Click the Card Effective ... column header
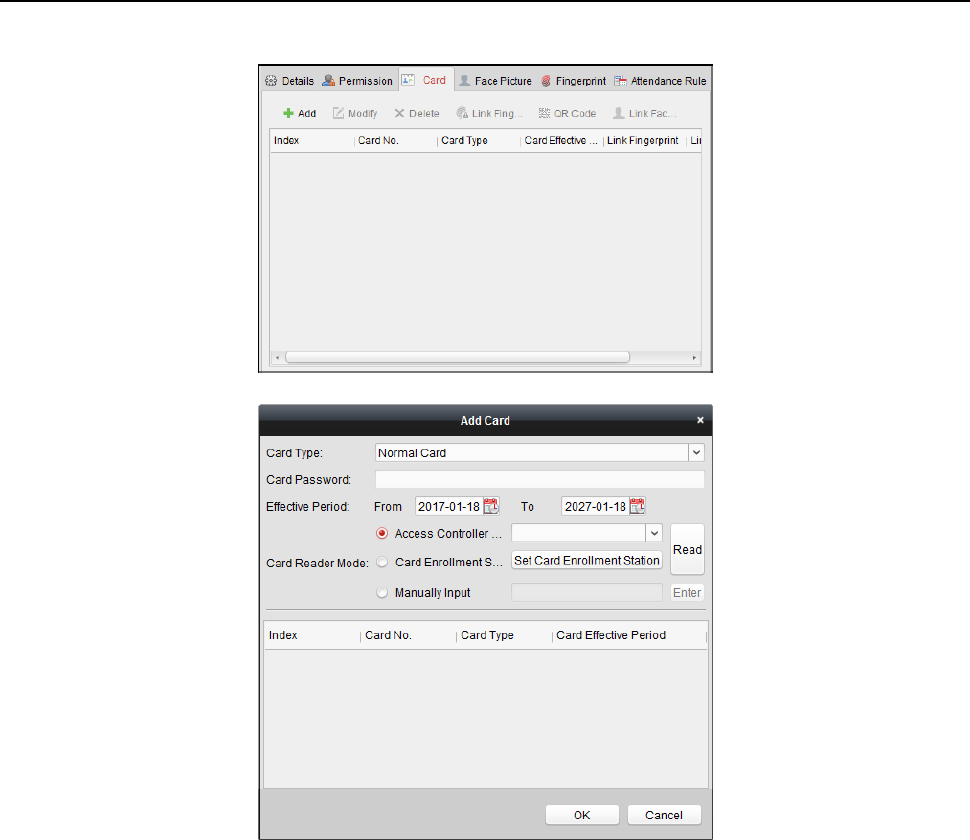This screenshot has width=970, height=840. coord(562,140)
